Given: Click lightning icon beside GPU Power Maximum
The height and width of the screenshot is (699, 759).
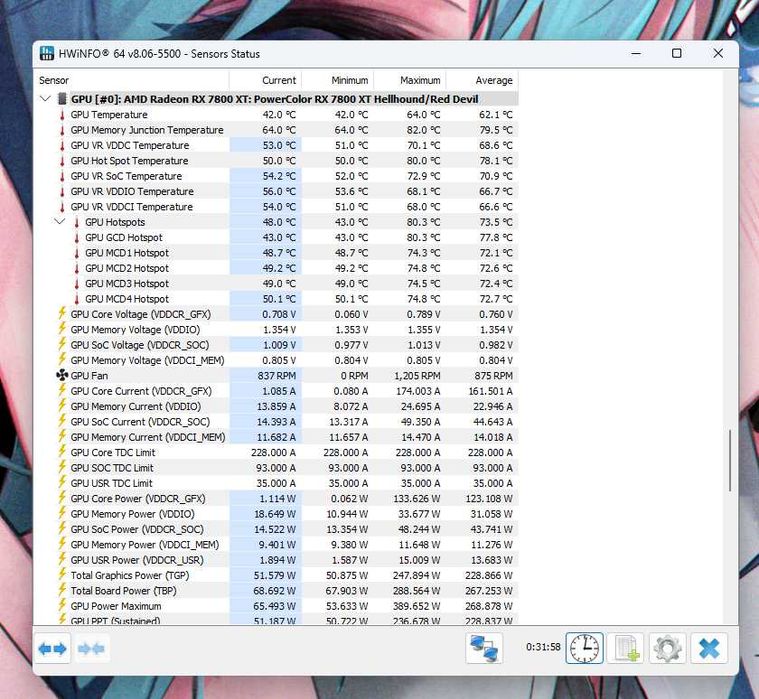Looking at the screenshot, I should point(62,605).
